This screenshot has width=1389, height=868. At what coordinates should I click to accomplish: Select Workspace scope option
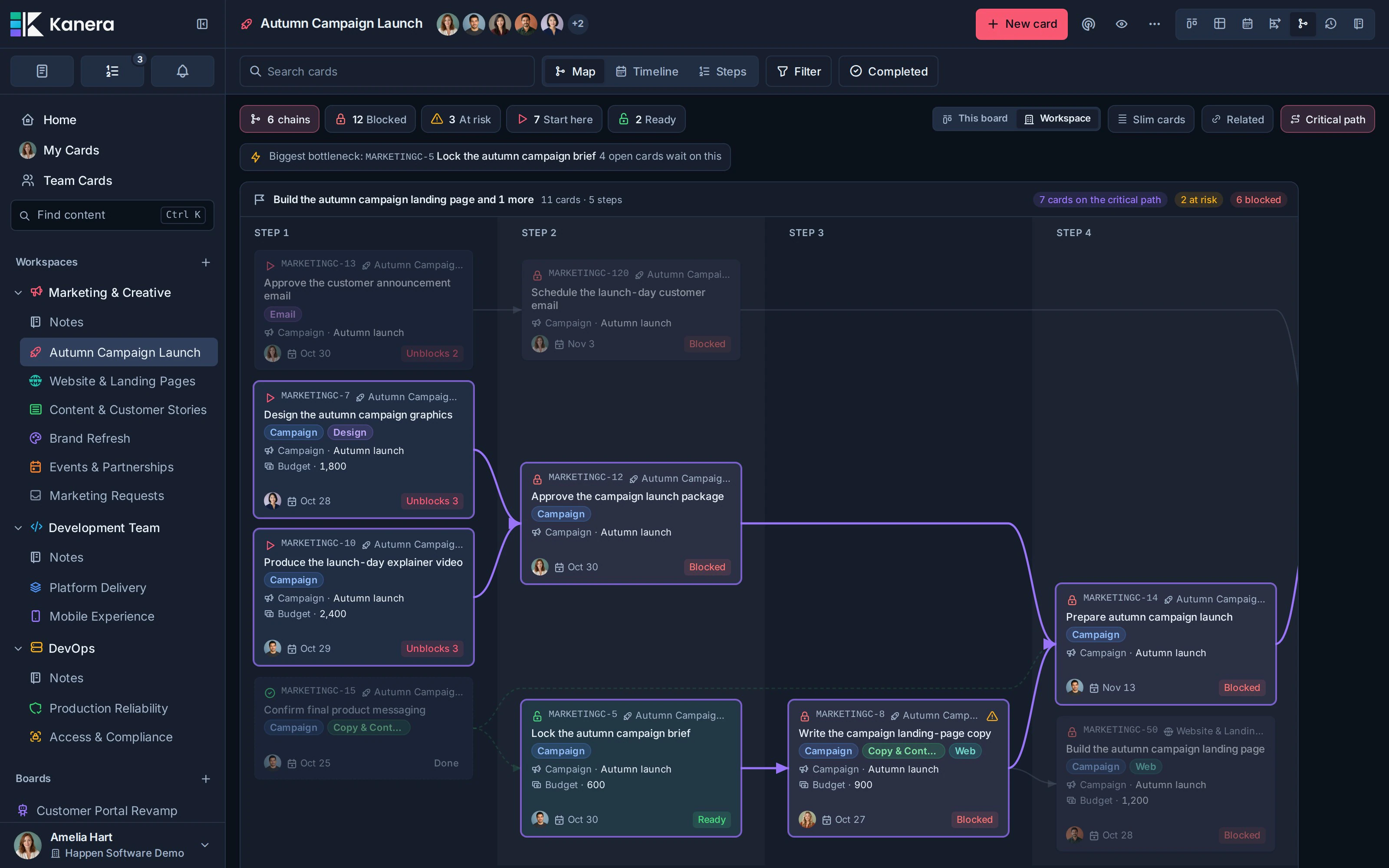click(1057, 118)
